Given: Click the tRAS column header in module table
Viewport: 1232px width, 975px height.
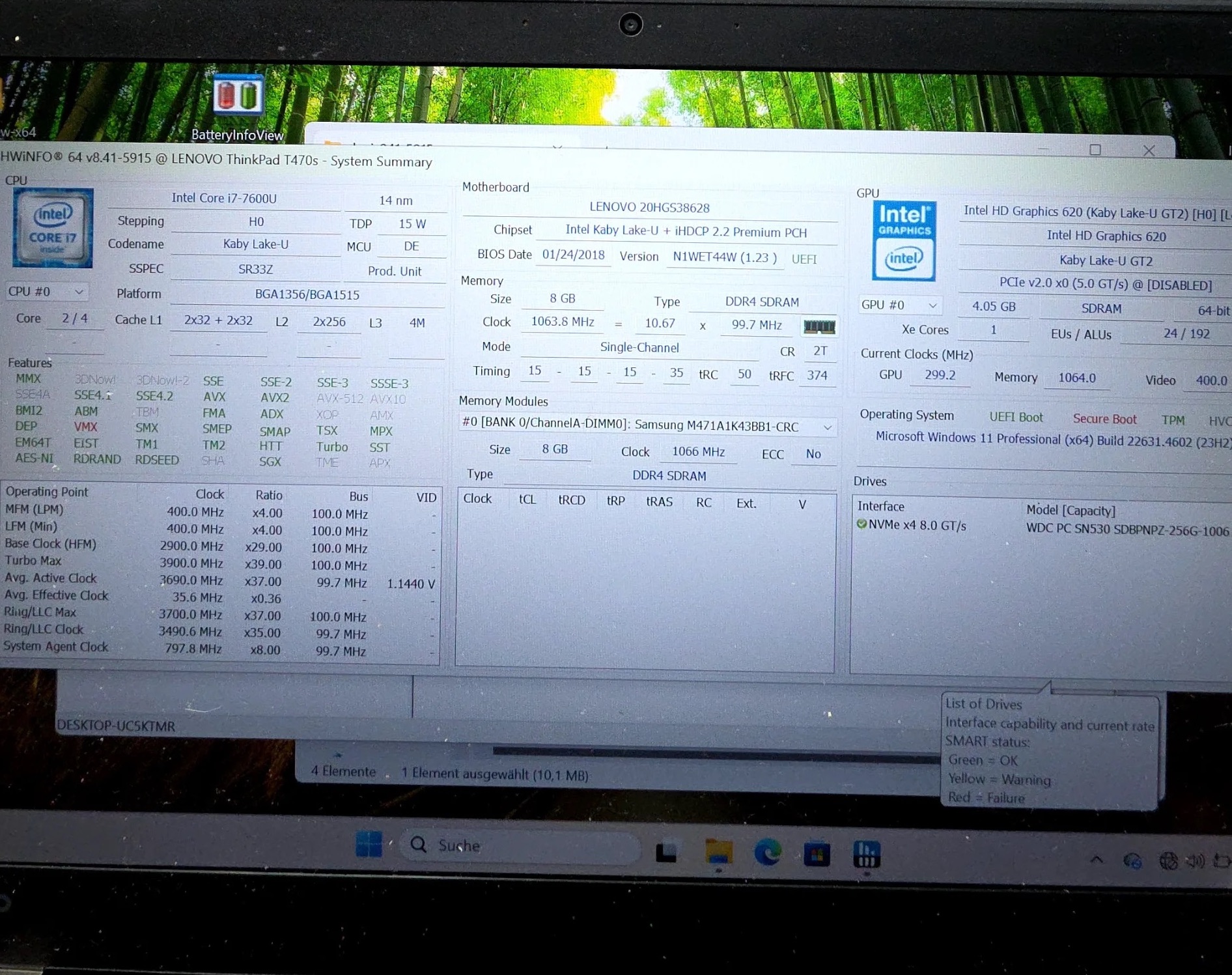Looking at the screenshot, I should (659, 502).
